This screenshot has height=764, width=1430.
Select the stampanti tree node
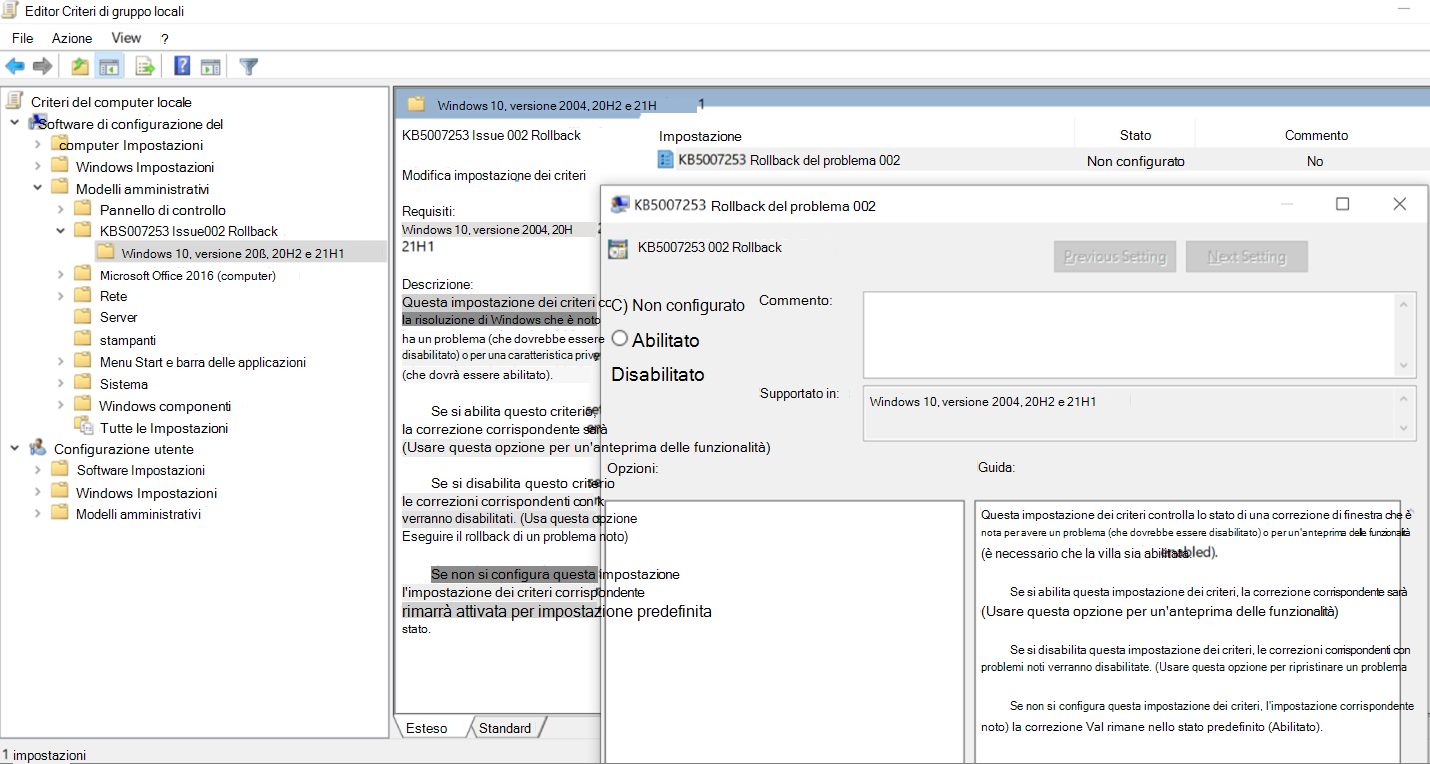point(128,339)
